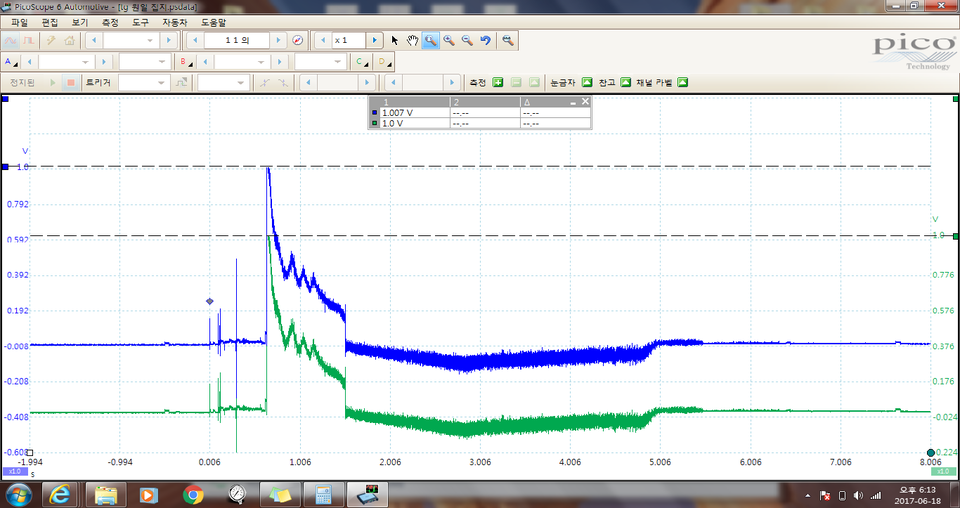The image size is (960, 508).
Task: Open the 도움말 menu
Action: click(214, 23)
